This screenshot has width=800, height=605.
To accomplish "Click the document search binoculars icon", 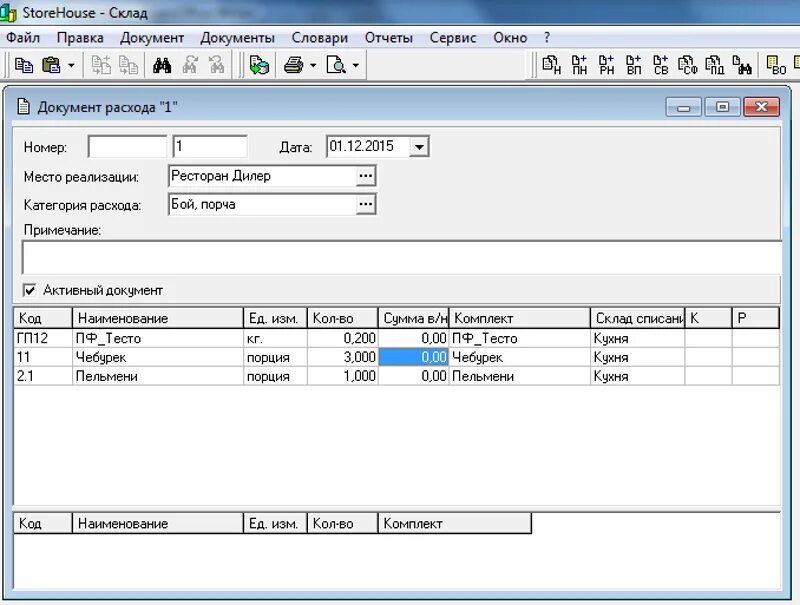I will [x=742, y=65].
